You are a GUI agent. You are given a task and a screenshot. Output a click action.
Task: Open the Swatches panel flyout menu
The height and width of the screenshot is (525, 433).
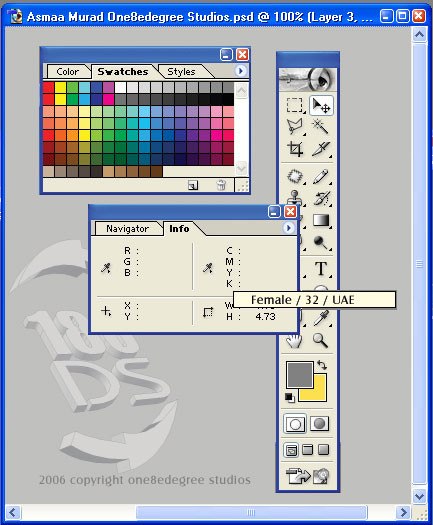240,71
